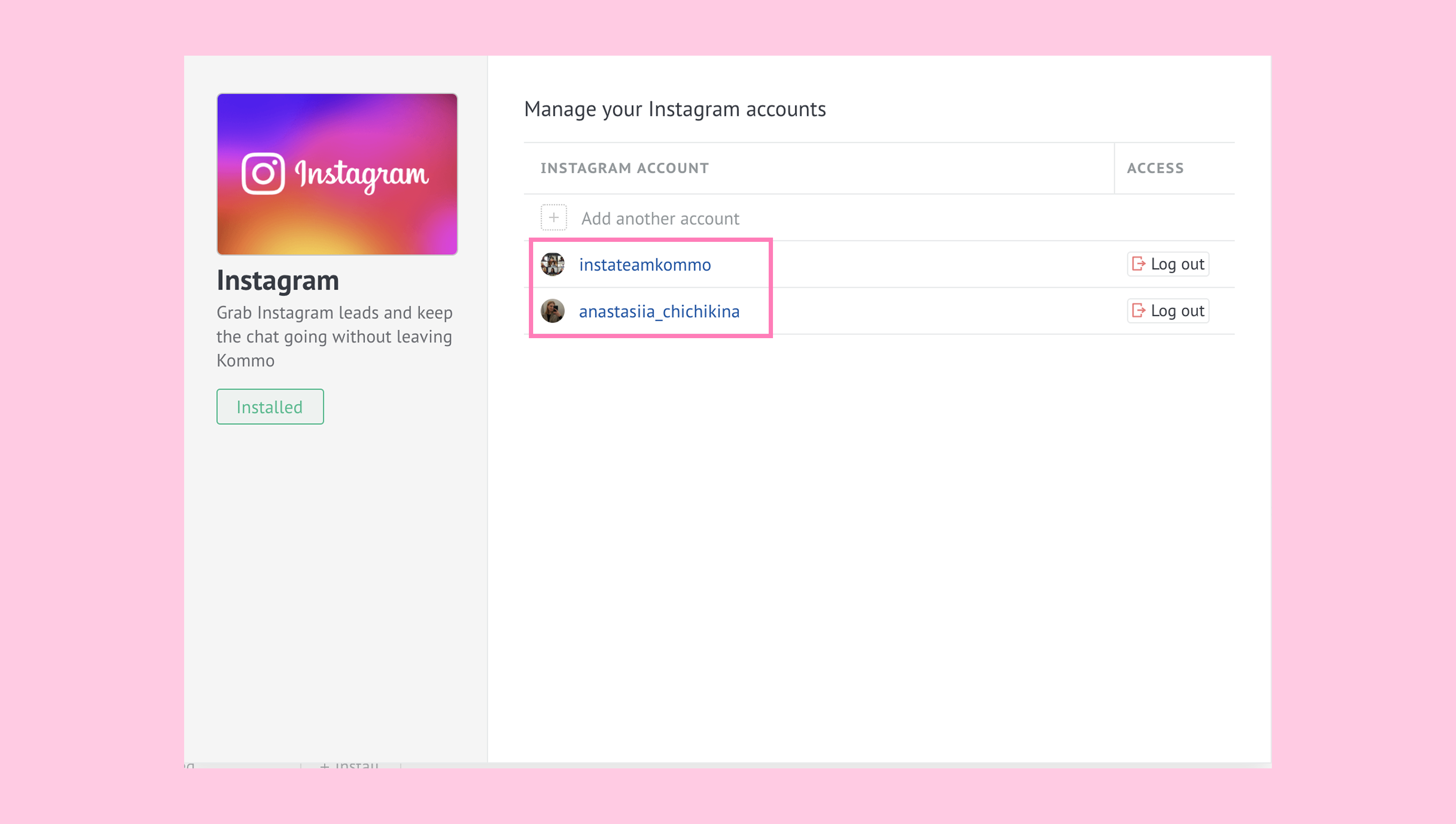The image size is (1456, 824).
Task: Click the instateamkommo profile avatar
Action: [x=552, y=264]
